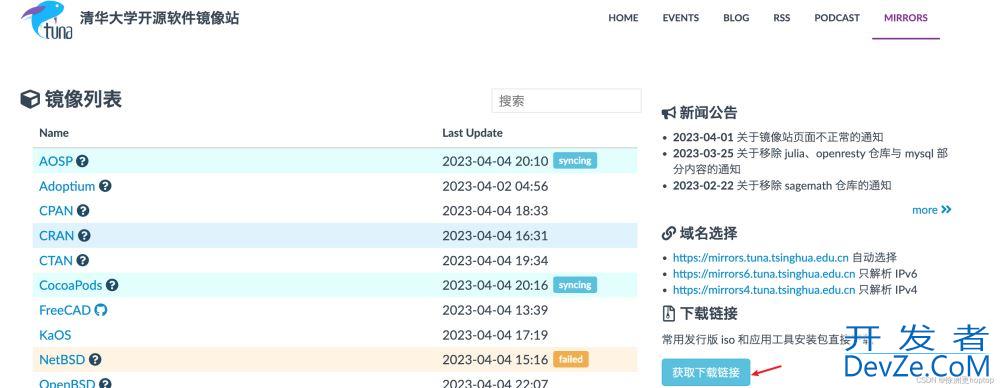Open 2023-02-22 news about sagemath removal

[x=782, y=186]
